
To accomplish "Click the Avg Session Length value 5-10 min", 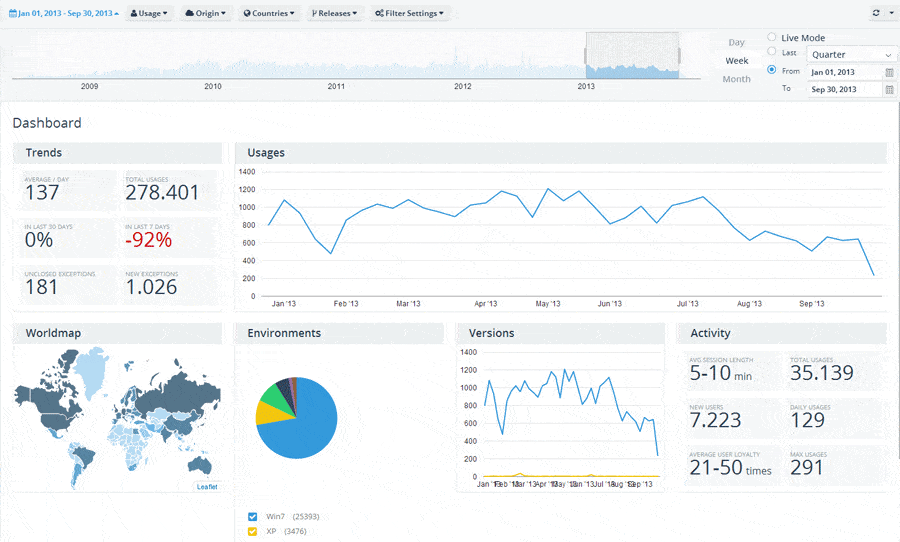I will click(x=721, y=373).
